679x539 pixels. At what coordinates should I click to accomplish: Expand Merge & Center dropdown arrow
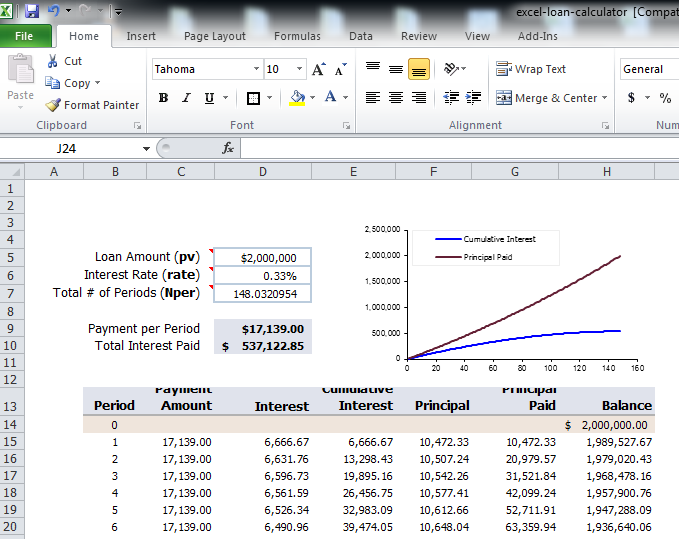point(605,98)
